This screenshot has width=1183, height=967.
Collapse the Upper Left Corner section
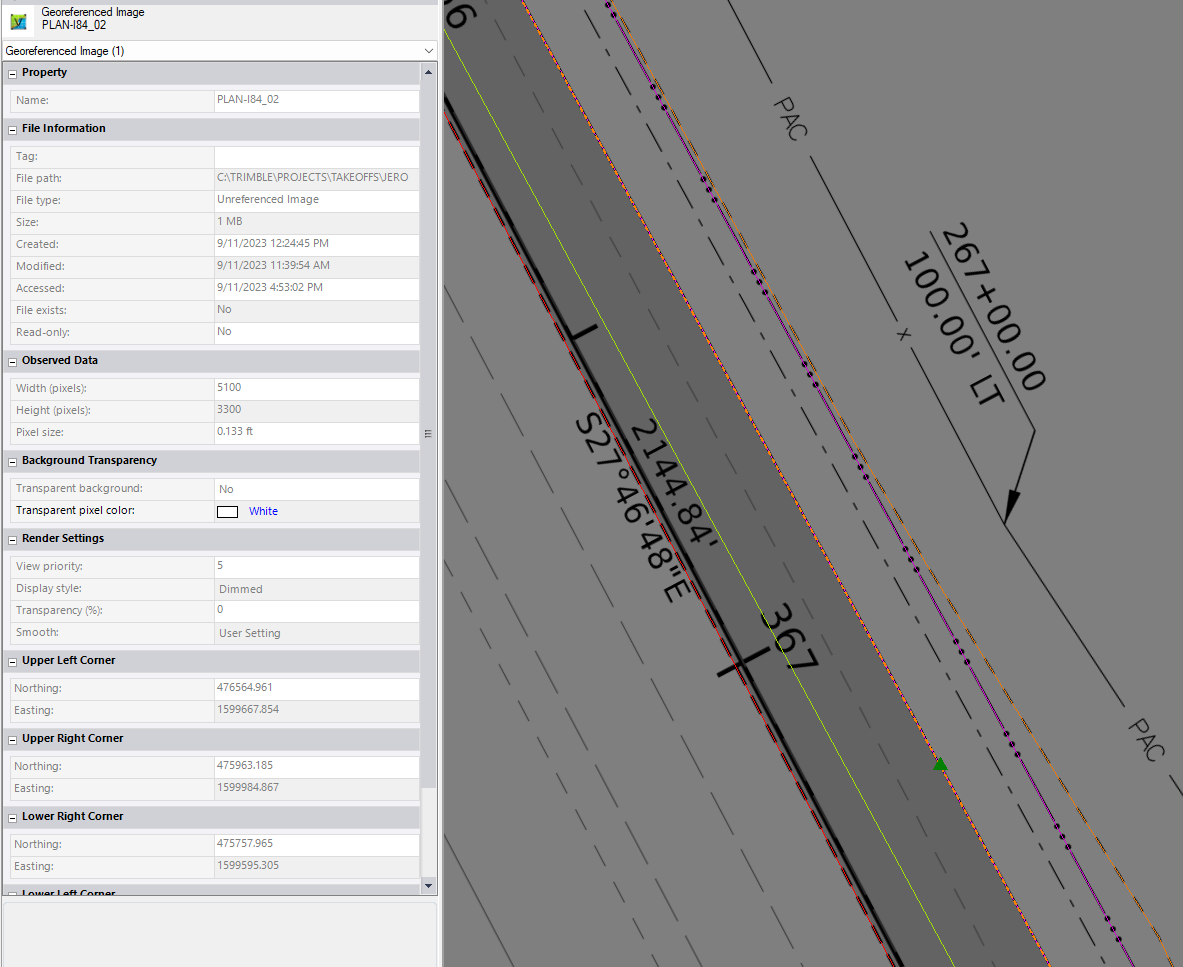coord(12,662)
